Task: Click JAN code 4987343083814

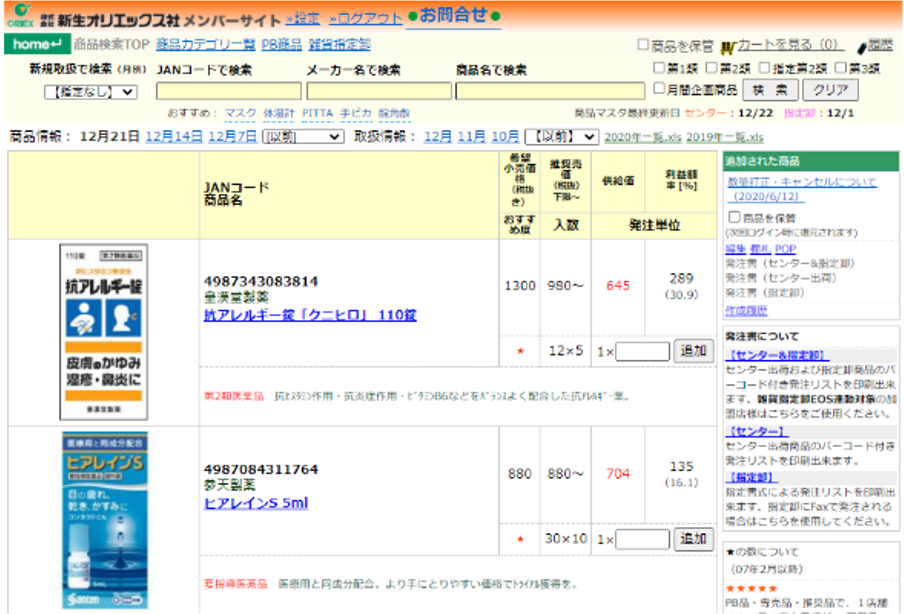Action: pyautogui.click(x=261, y=281)
